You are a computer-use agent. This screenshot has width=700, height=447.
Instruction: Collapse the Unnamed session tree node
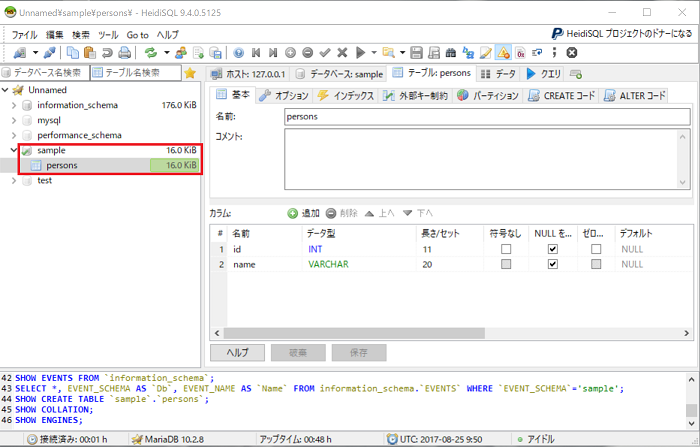point(5,90)
